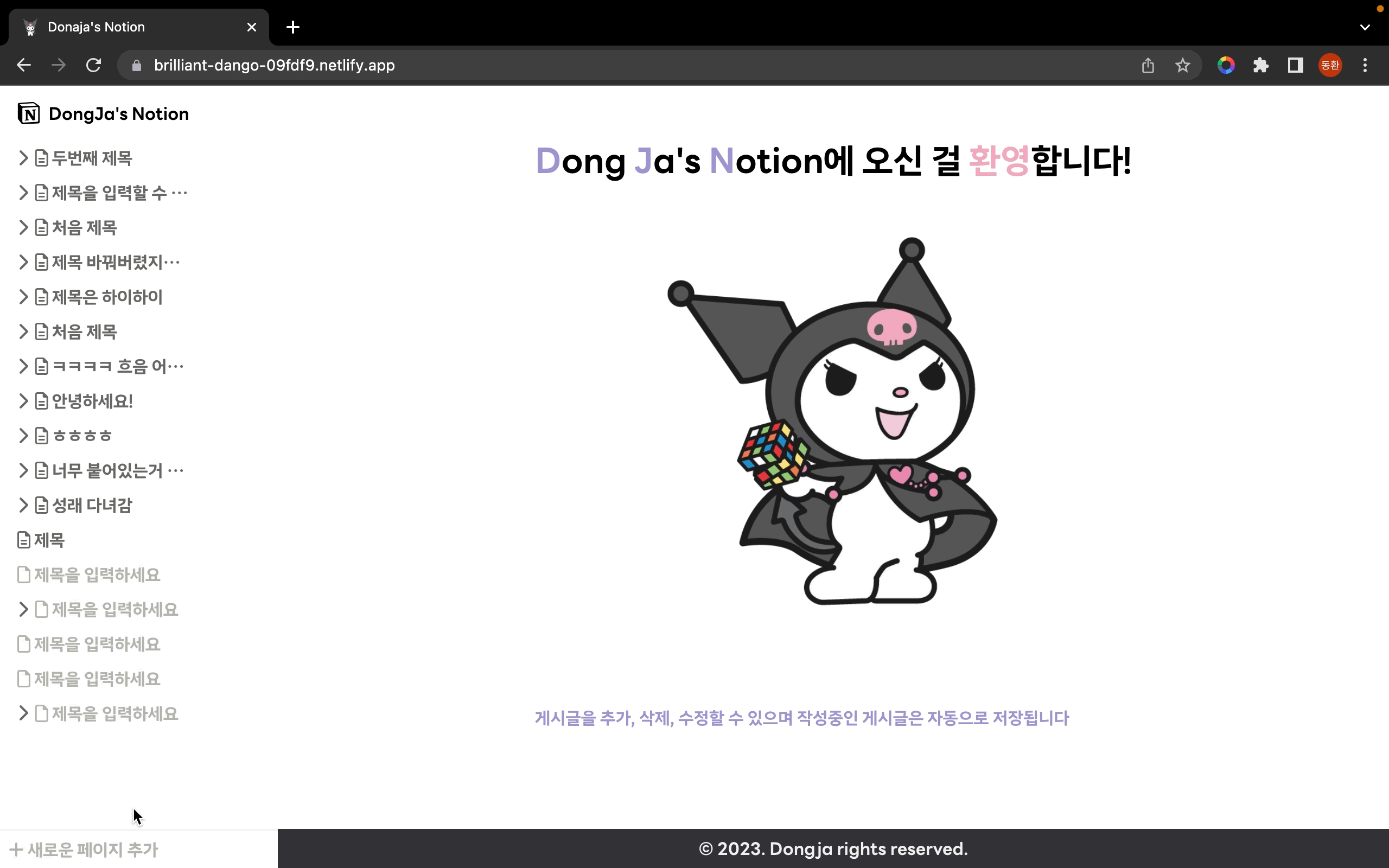Click the share page icon in address bar

click(1148, 66)
